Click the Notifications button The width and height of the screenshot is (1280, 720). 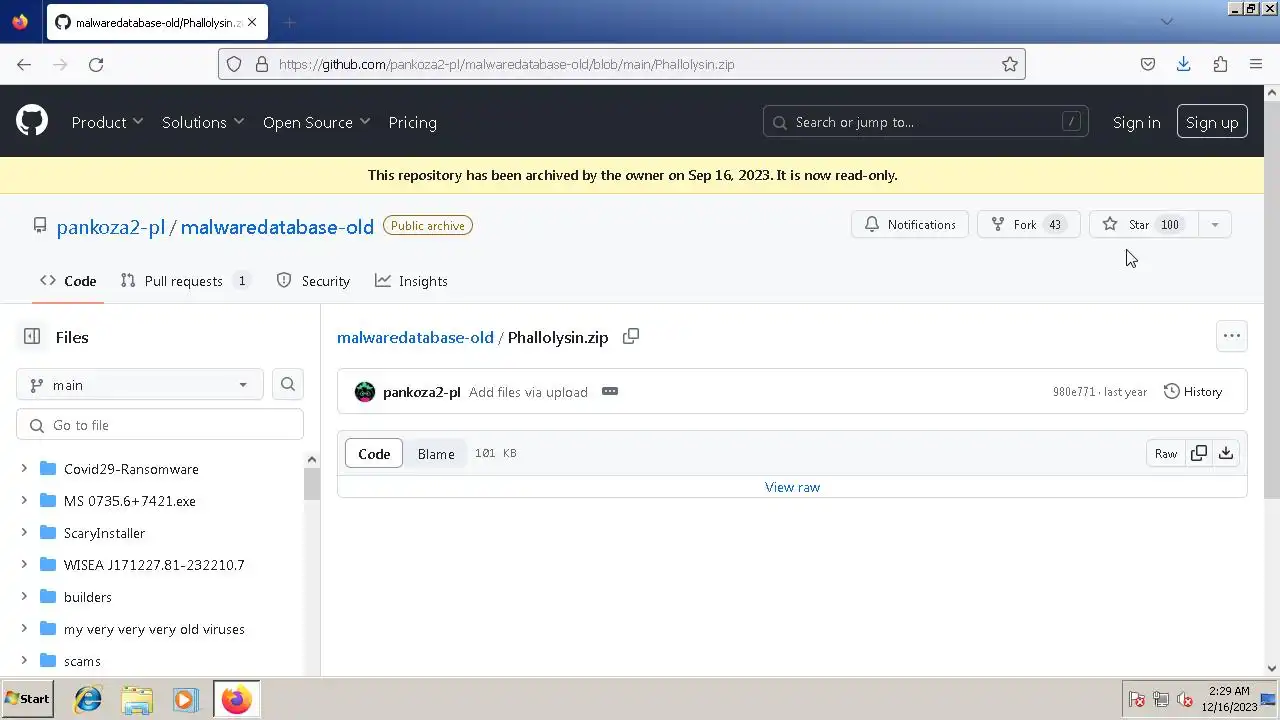(x=910, y=225)
